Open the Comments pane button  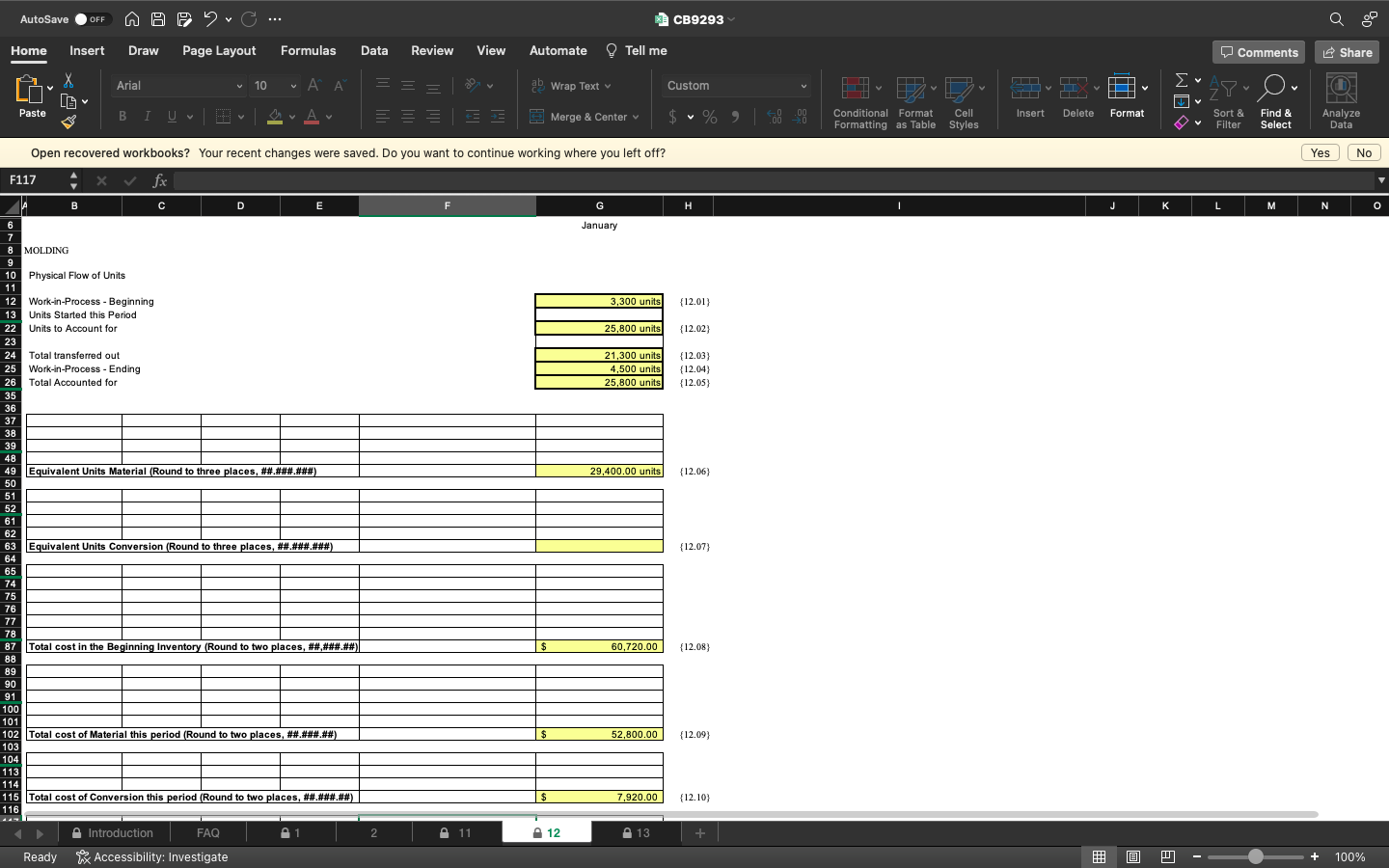pyautogui.click(x=1259, y=52)
